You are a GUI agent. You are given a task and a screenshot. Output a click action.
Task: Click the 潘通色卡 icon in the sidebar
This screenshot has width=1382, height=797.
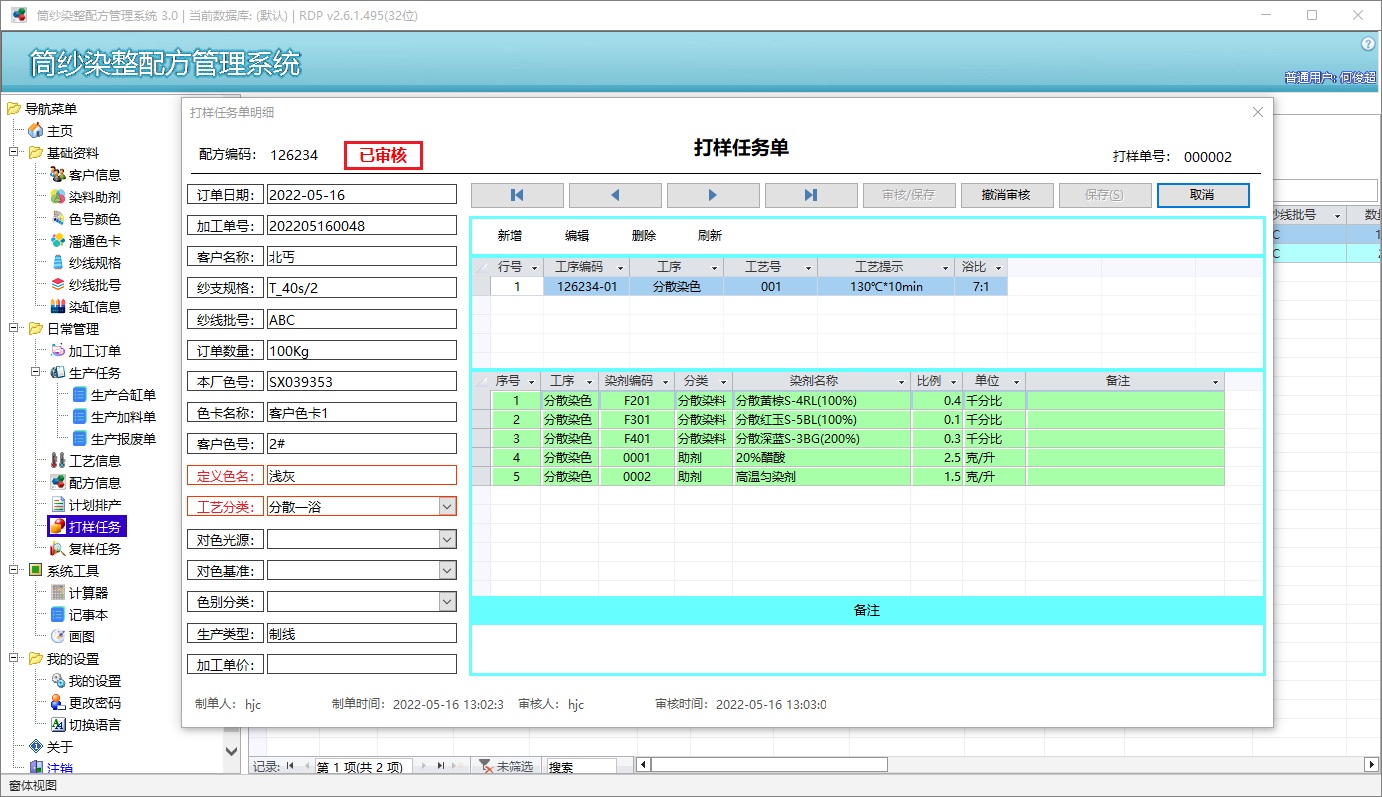[x=58, y=241]
